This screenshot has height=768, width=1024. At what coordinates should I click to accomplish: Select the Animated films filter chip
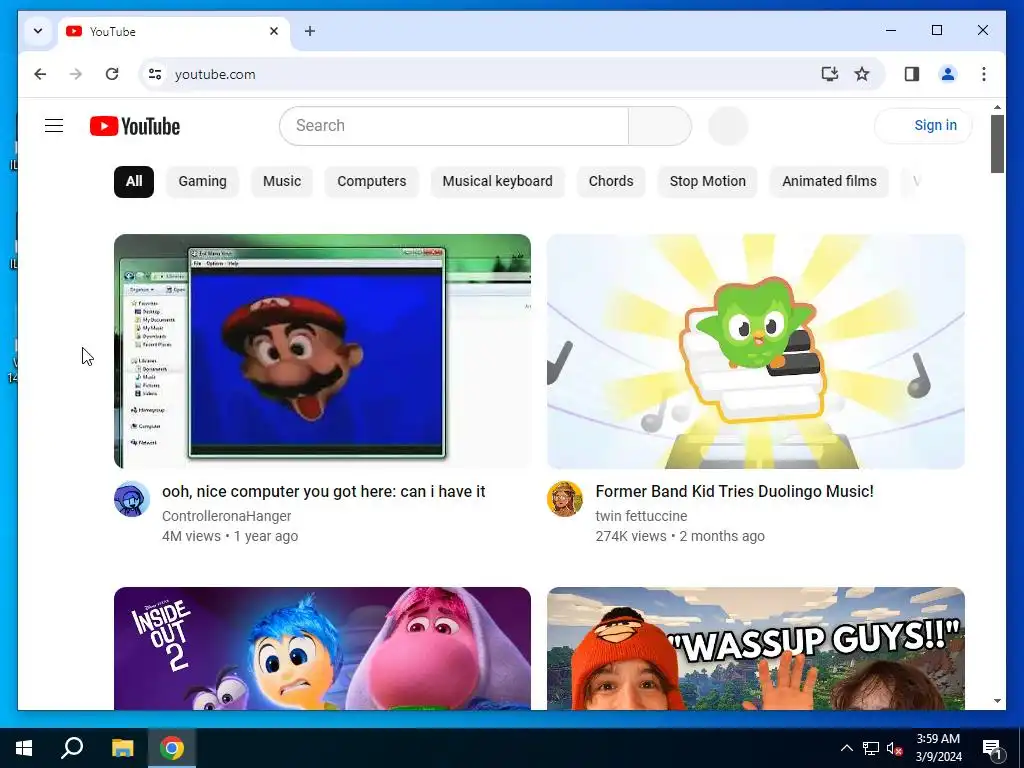(829, 182)
